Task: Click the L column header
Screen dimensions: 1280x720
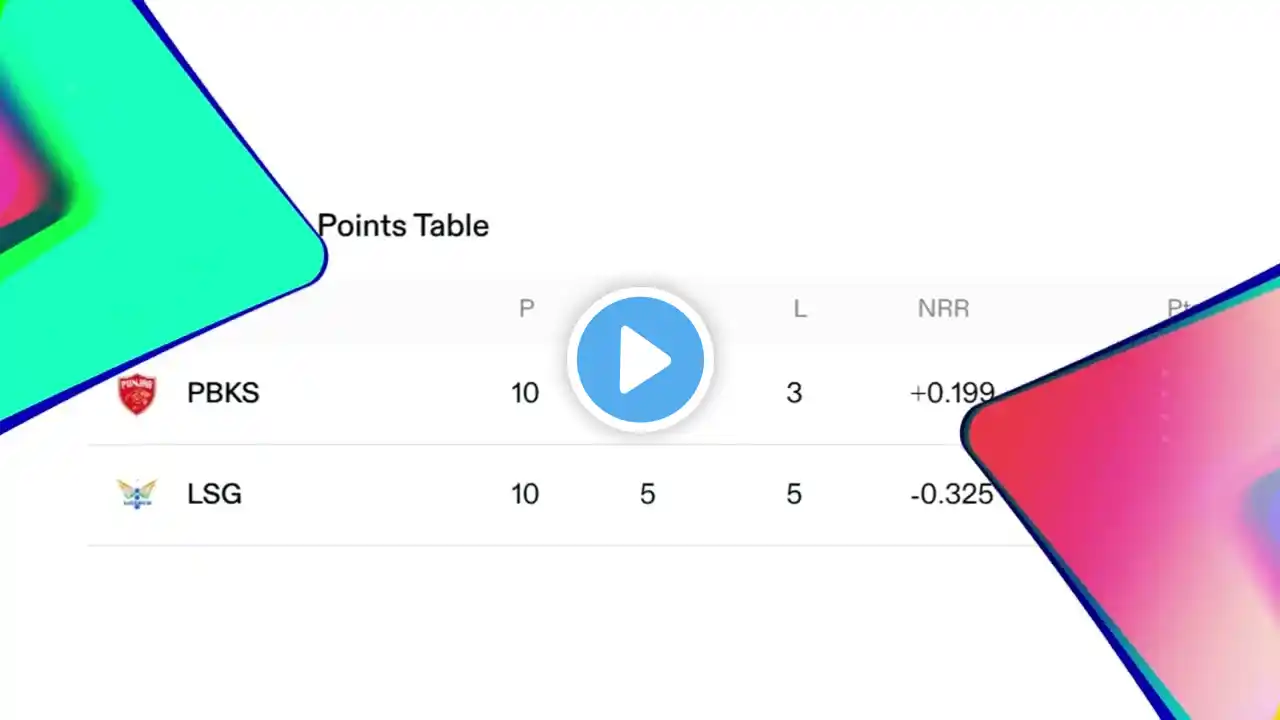Action: click(x=800, y=309)
